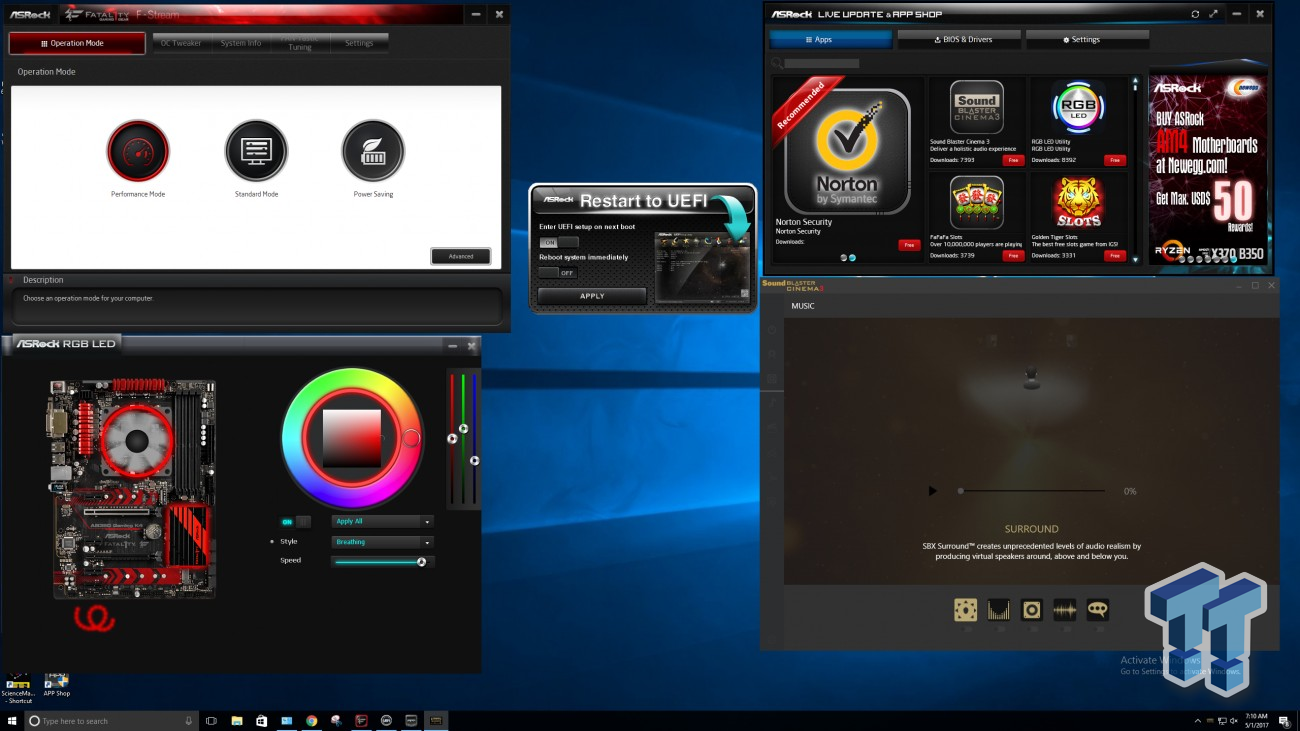Click the Sound Blaster playback progress slider
The width and height of the screenshot is (1300, 731).
(x=1032, y=491)
